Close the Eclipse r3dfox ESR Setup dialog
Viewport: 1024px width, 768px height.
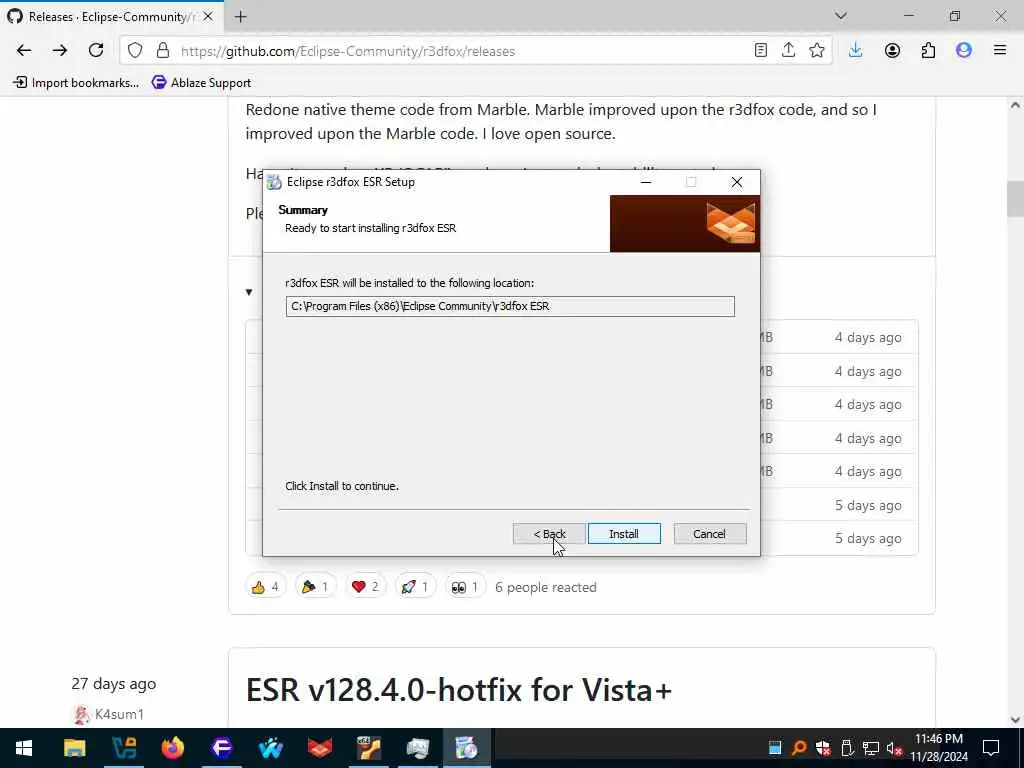pyautogui.click(x=737, y=182)
